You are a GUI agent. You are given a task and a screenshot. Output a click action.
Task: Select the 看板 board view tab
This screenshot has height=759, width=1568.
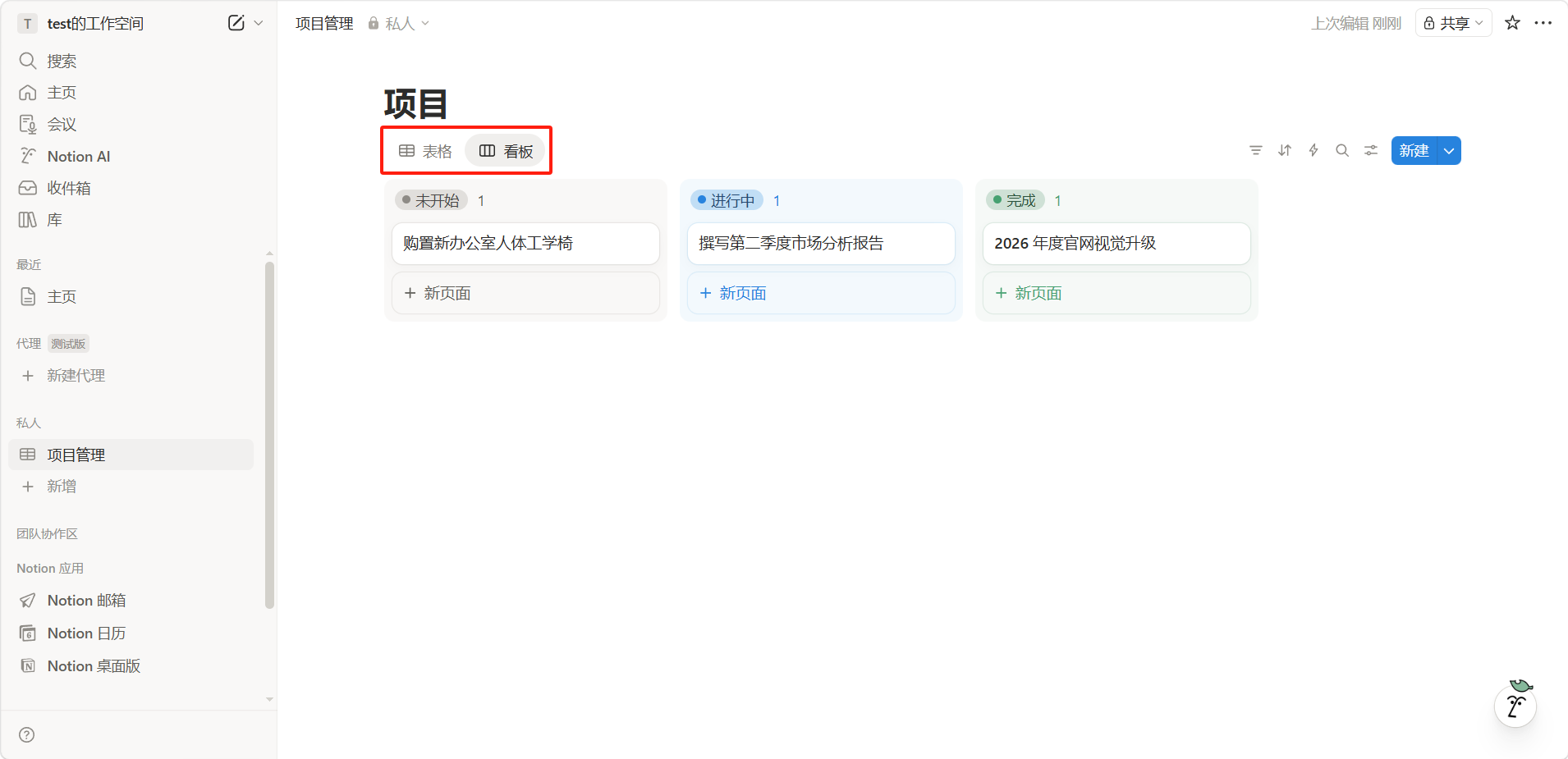(x=507, y=151)
